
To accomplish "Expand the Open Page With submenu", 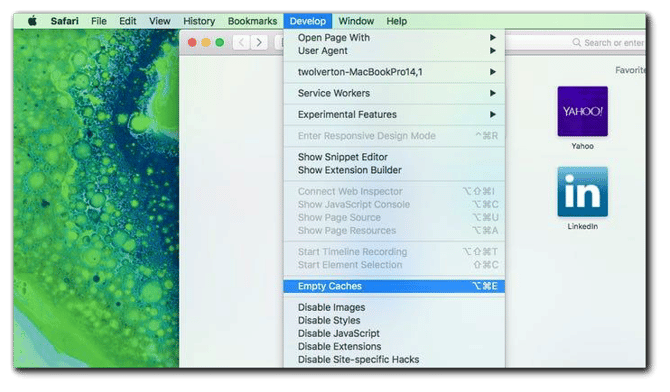I will point(394,38).
